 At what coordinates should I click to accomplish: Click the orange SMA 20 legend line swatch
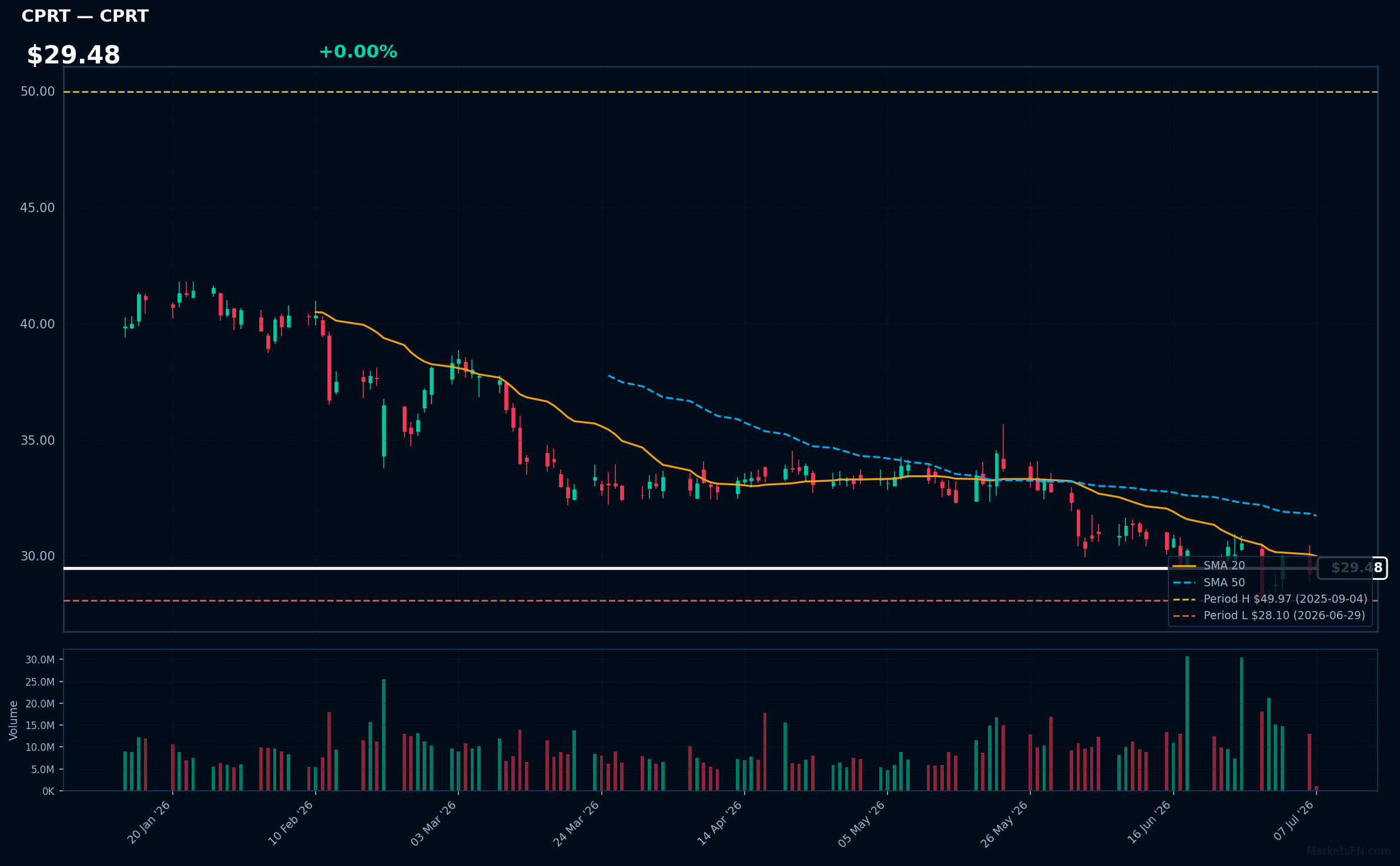pos(1184,566)
